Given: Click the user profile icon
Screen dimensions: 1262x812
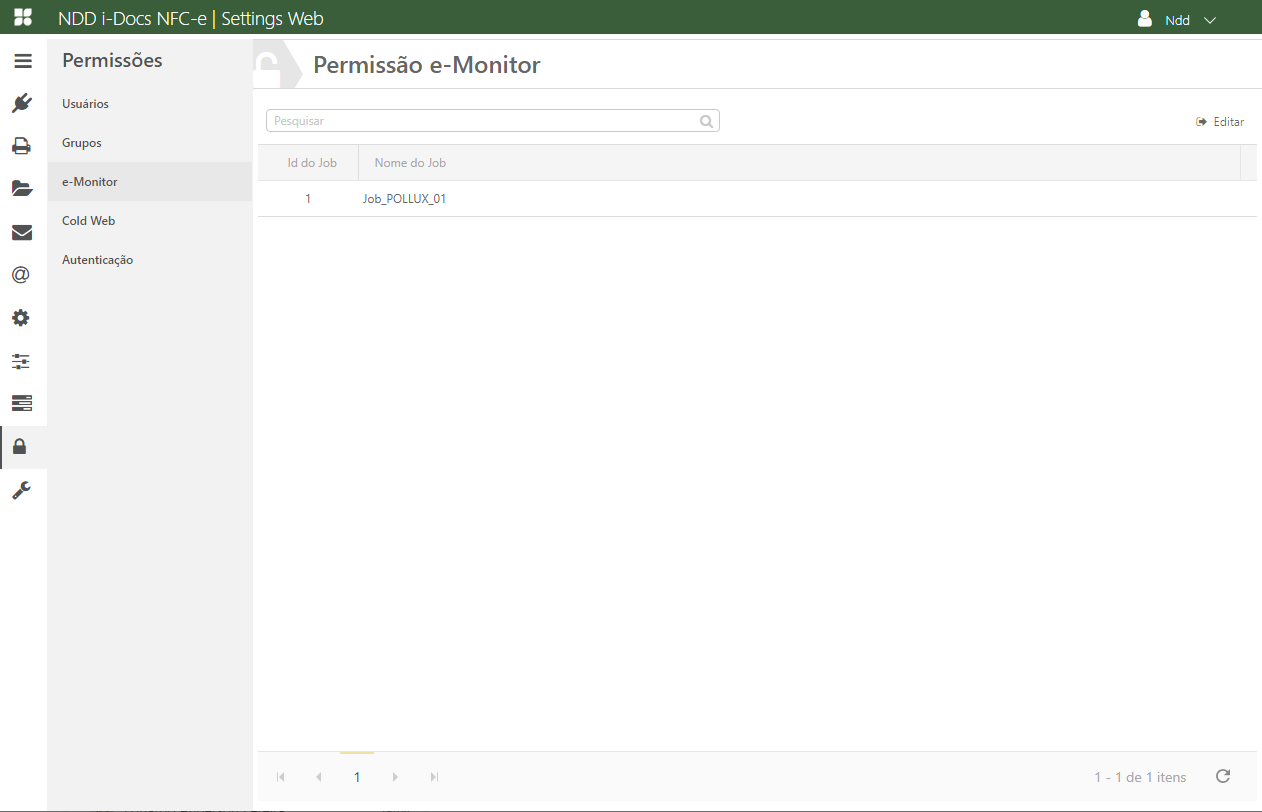Looking at the screenshot, I should [x=1145, y=18].
